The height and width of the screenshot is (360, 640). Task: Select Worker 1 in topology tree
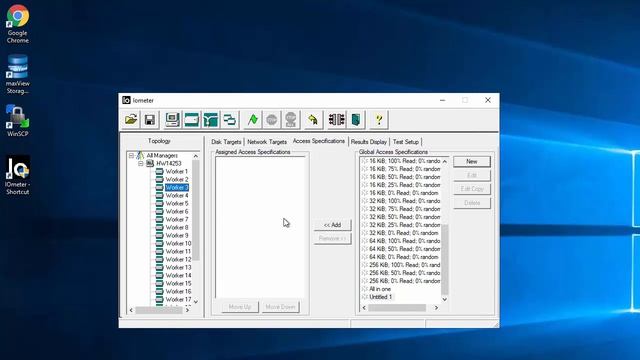point(176,171)
